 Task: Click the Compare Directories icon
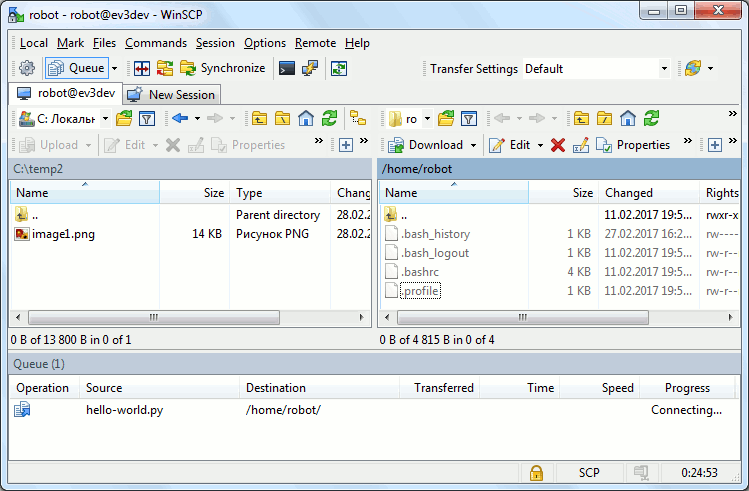coord(142,68)
